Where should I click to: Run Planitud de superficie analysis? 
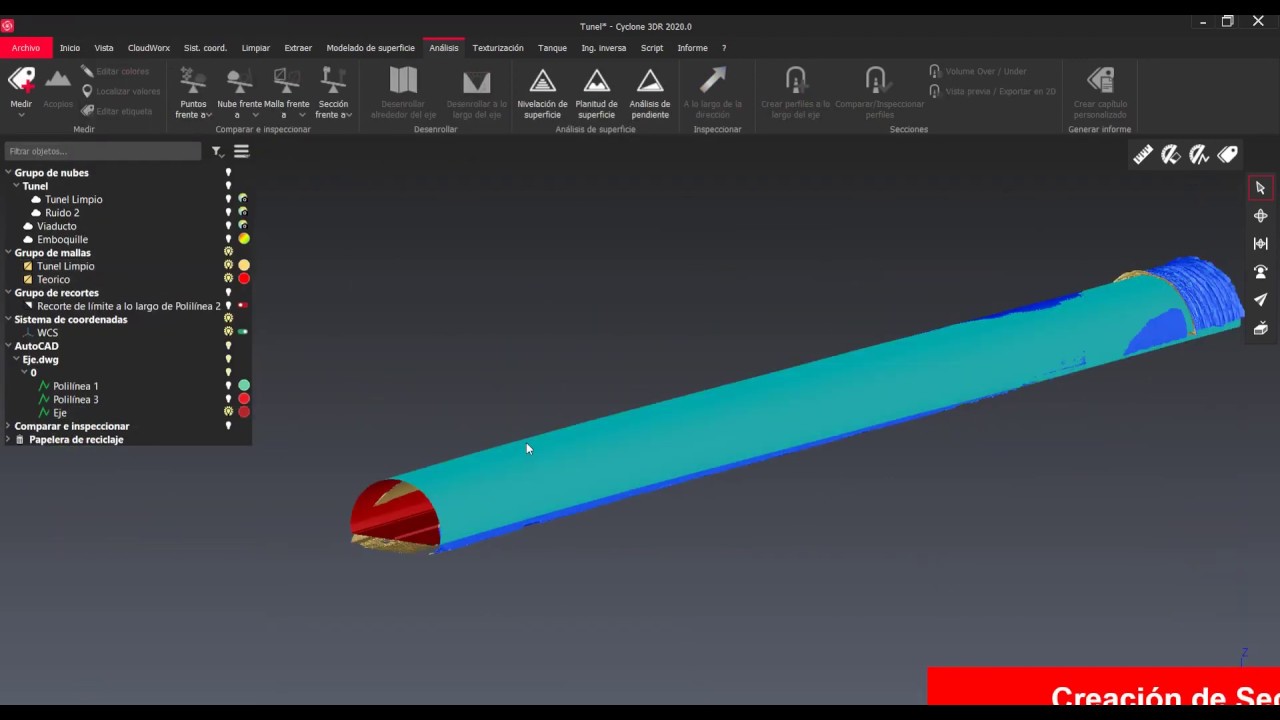(596, 92)
